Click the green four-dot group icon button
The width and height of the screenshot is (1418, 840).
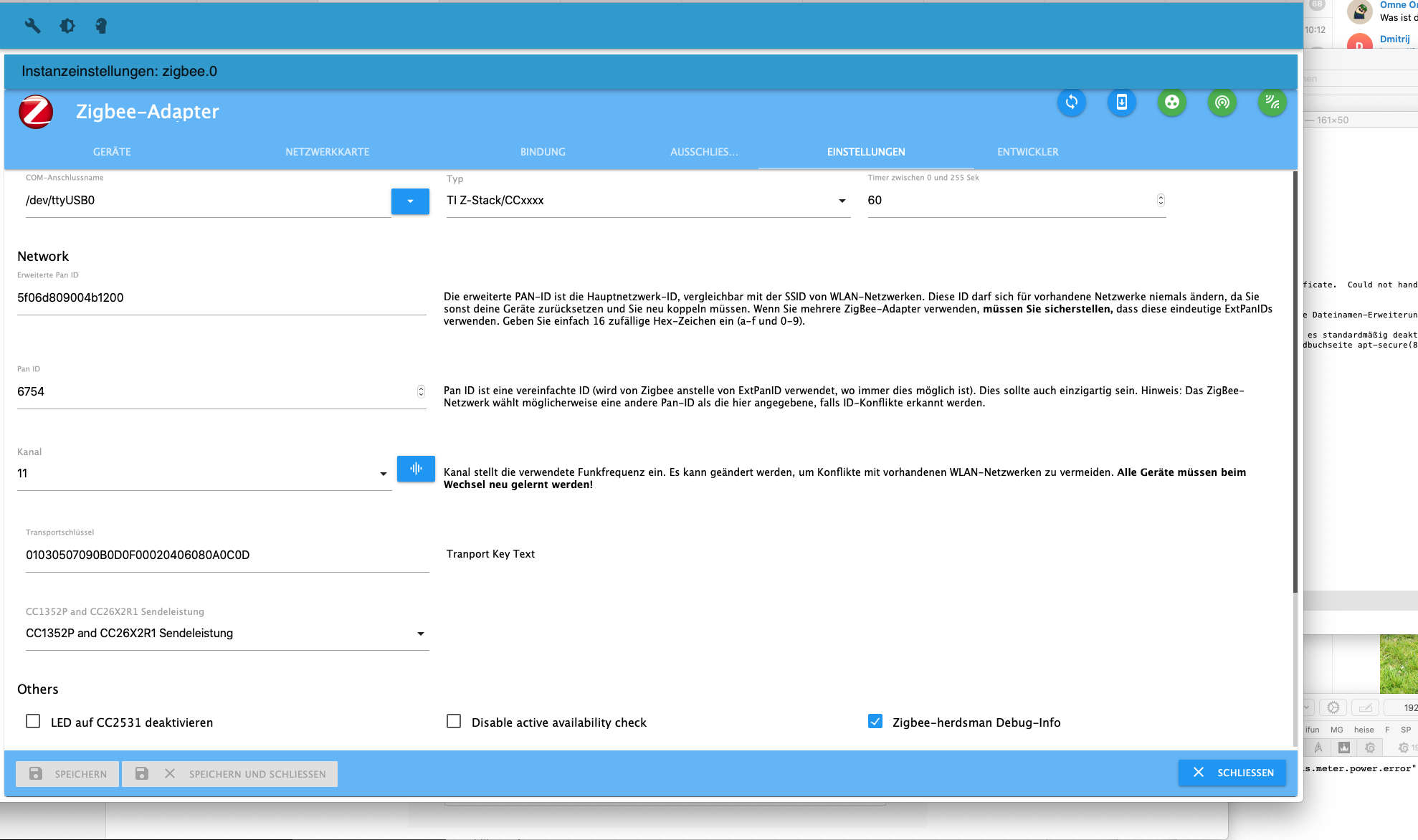[1172, 102]
